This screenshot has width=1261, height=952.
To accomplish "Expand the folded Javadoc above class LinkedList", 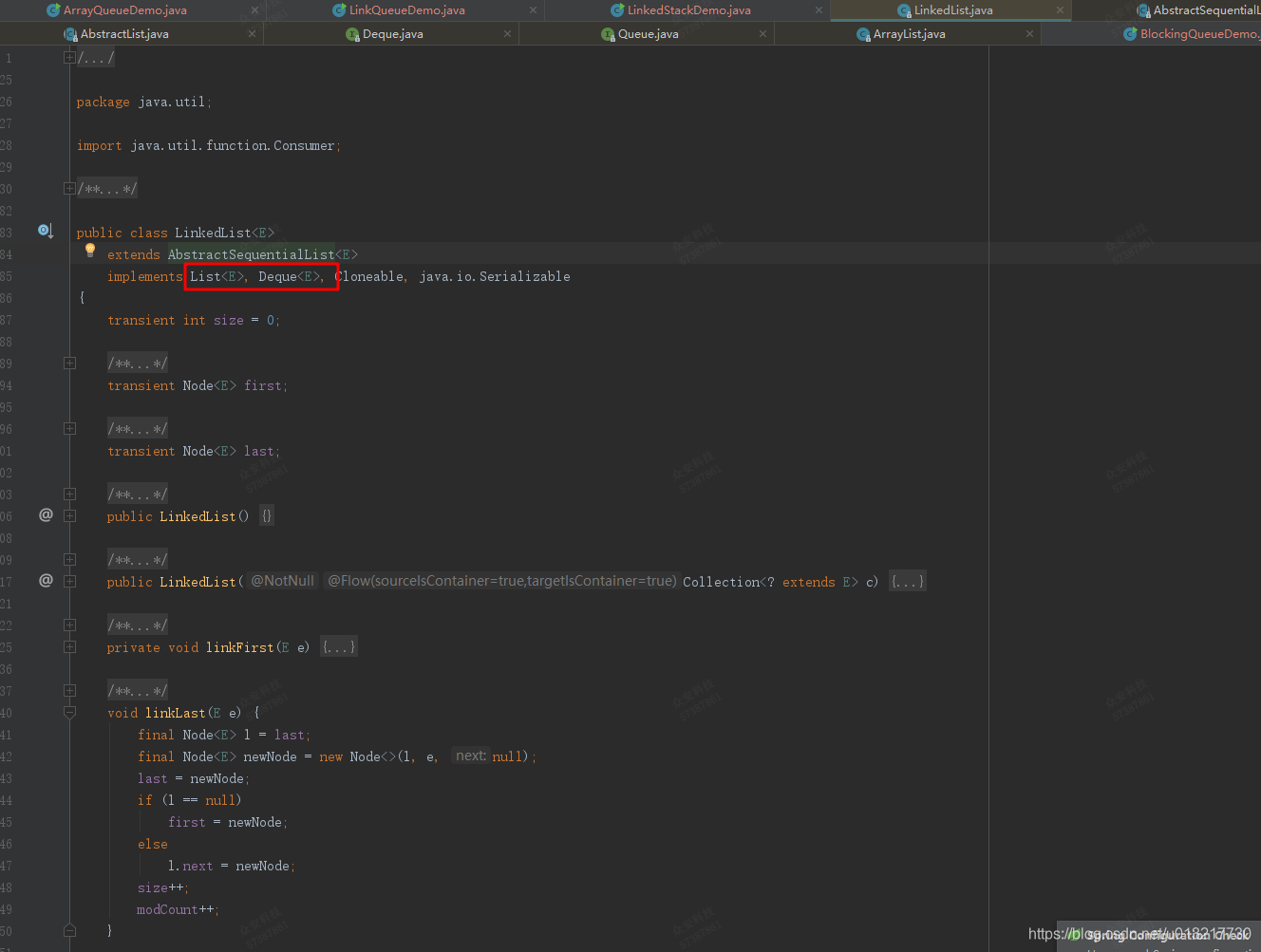I will click(x=69, y=189).
